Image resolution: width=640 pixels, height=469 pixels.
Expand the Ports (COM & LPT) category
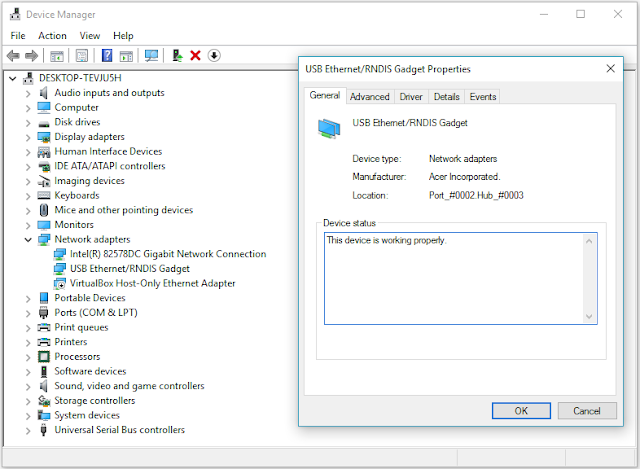[x=27, y=313]
